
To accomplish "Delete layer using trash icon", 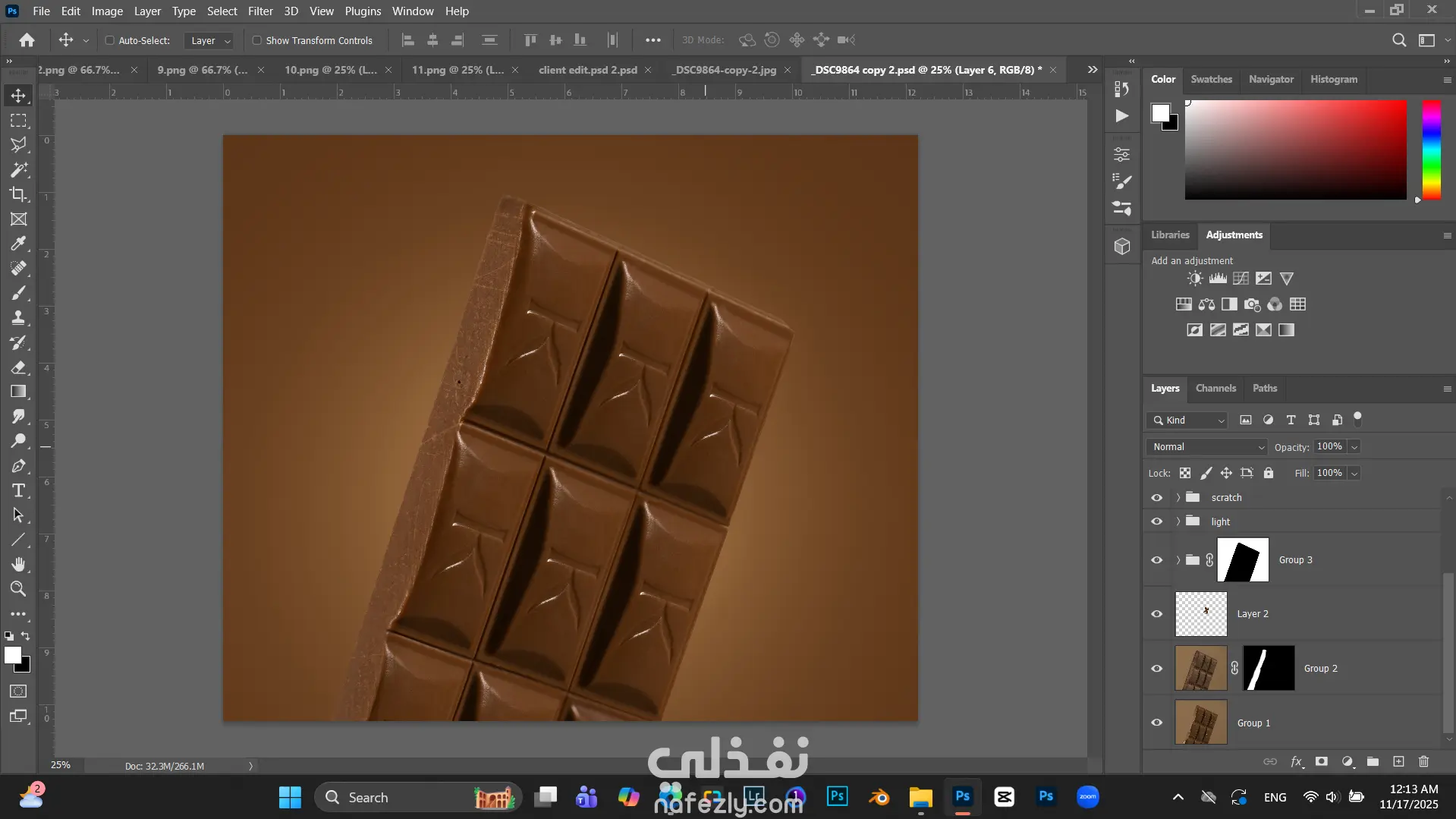I will pyautogui.click(x=1423, y=761).
